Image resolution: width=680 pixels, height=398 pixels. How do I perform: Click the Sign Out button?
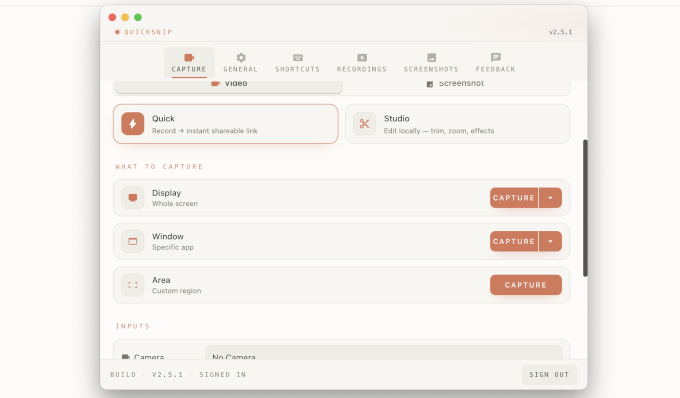click(x=549, y=375)
